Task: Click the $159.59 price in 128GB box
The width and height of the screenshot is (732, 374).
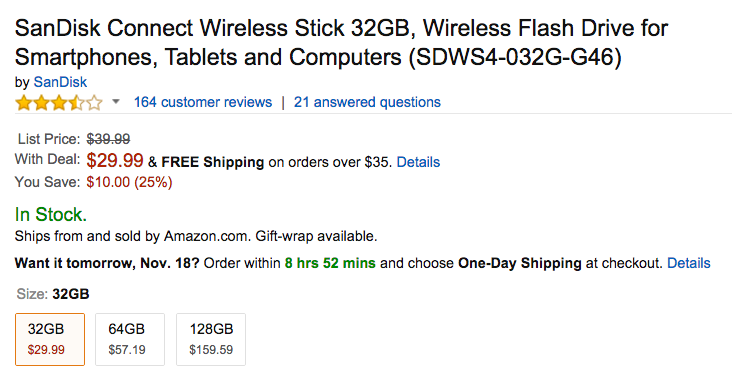Action: tap(211, 350)
